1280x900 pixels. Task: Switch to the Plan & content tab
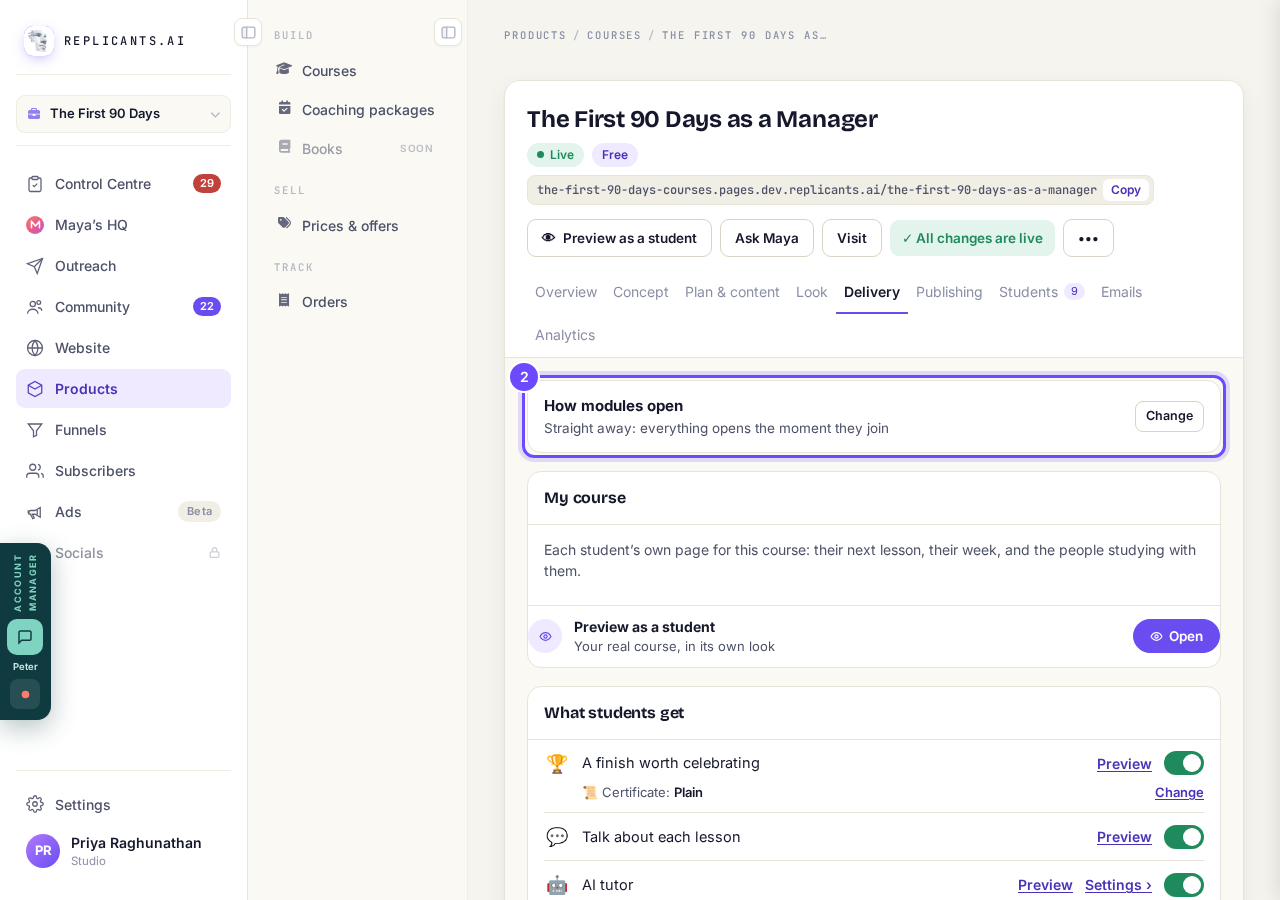[732, 292]
